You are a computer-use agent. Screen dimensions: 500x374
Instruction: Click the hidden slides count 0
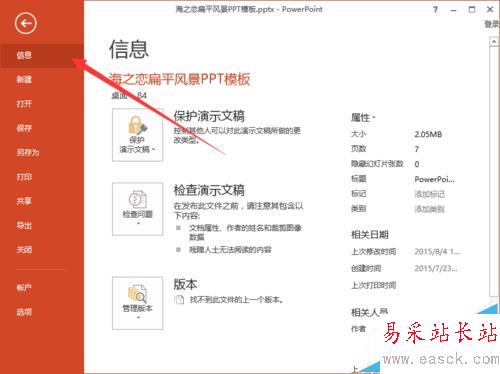(417, 164)
